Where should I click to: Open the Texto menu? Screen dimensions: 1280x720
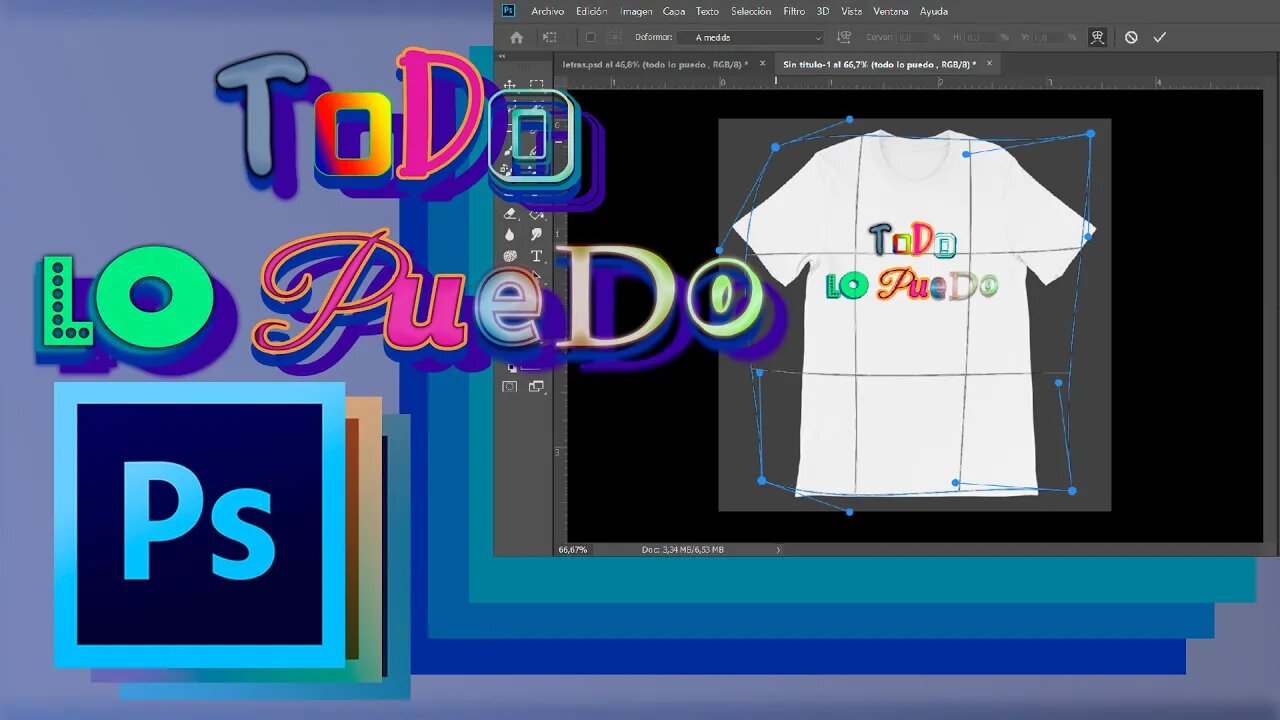tap(707, 11)
